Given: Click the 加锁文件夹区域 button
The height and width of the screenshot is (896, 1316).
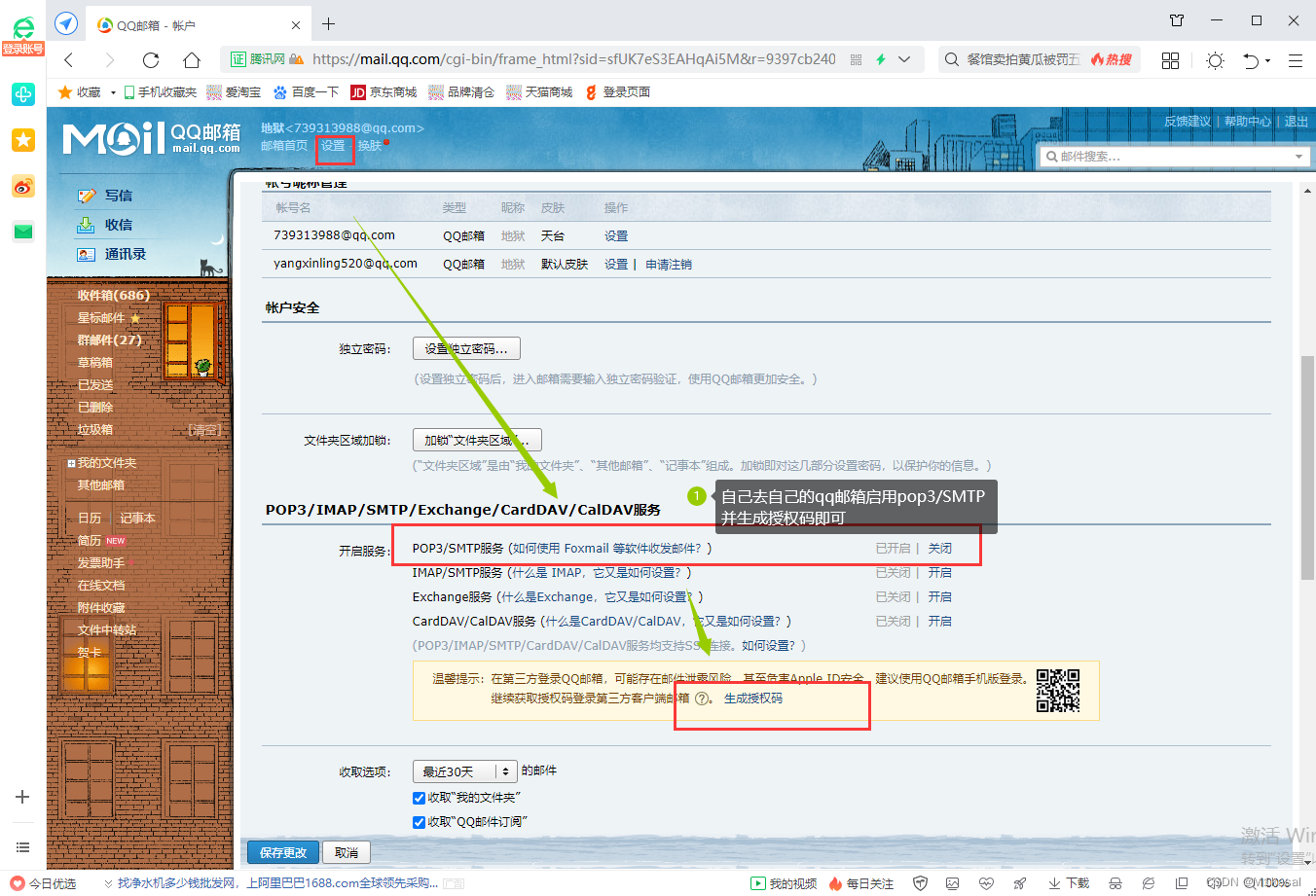Looking at the screenshot, I should coord(477,440).
